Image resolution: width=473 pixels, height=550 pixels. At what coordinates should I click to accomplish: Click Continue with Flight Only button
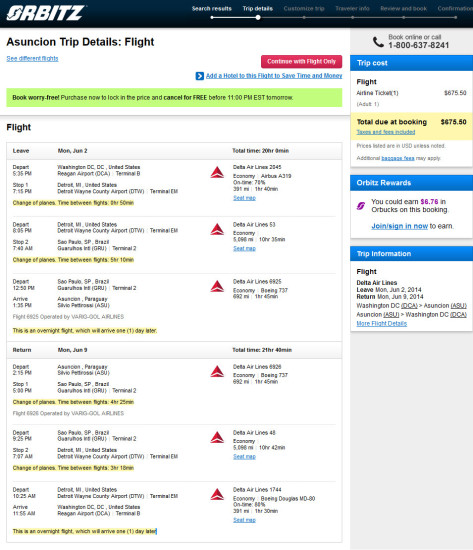301,62
